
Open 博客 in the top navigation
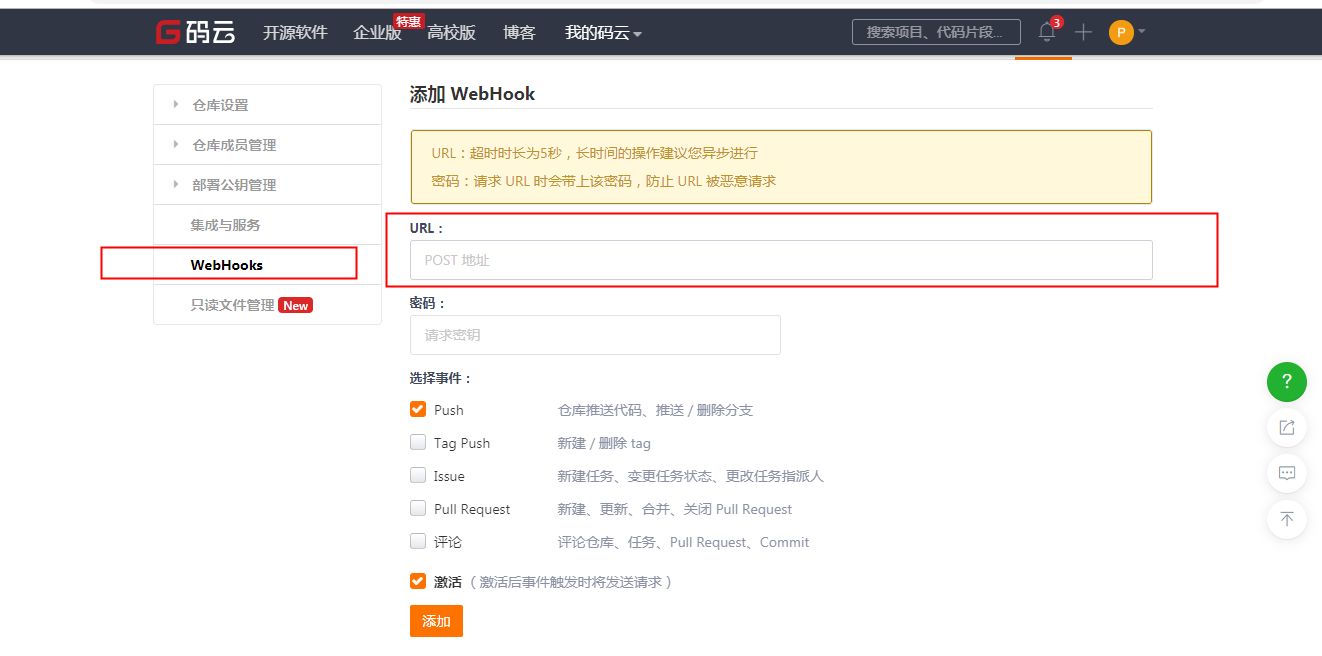point(519,33)
